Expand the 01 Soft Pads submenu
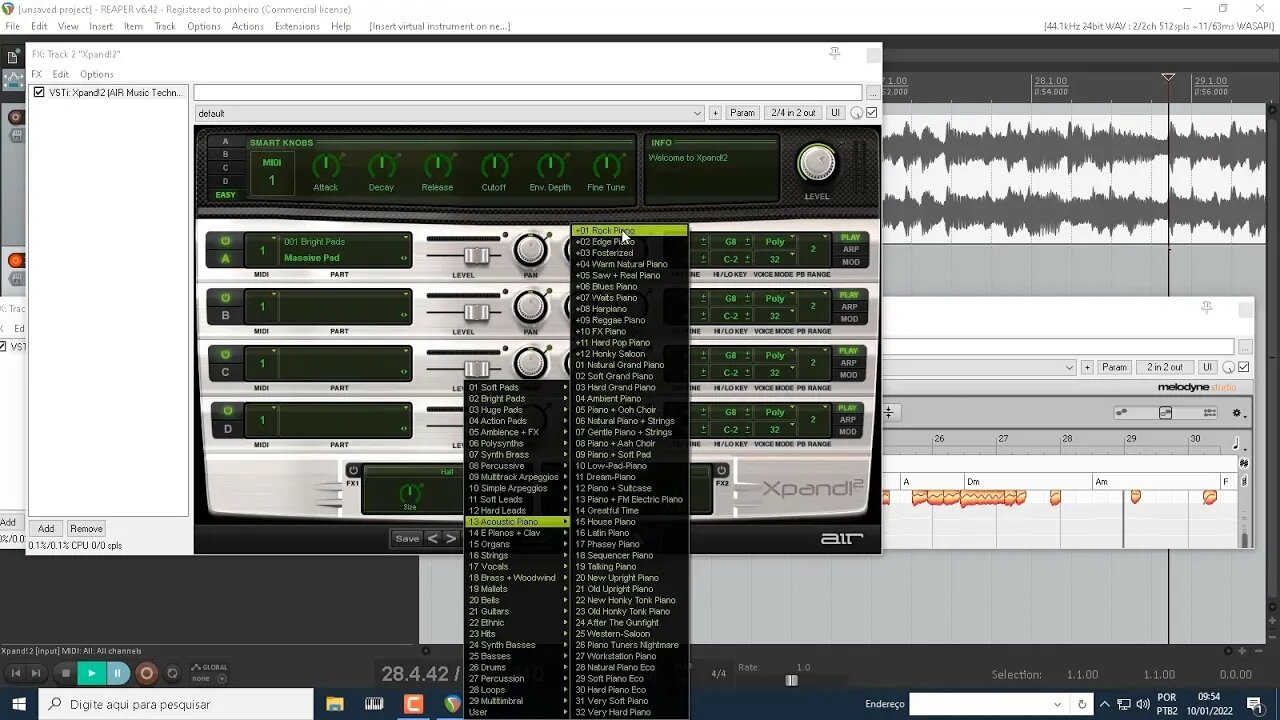Screen dimensions: 1280x720 pyautogui.click(x=518, y=388)
